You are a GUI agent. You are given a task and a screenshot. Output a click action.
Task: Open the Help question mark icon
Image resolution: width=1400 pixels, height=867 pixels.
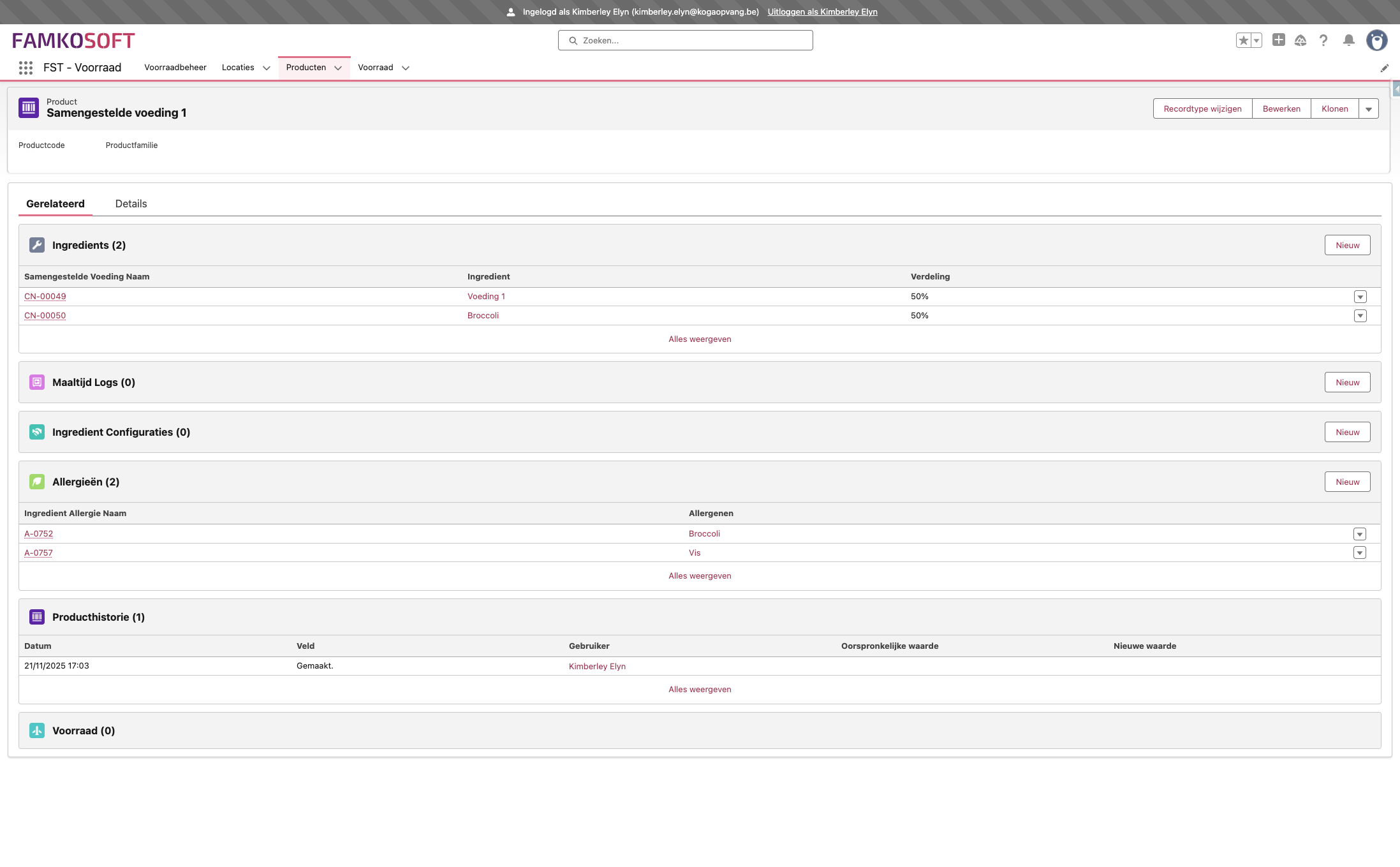pyautogui.click(x=1323, y=40)
